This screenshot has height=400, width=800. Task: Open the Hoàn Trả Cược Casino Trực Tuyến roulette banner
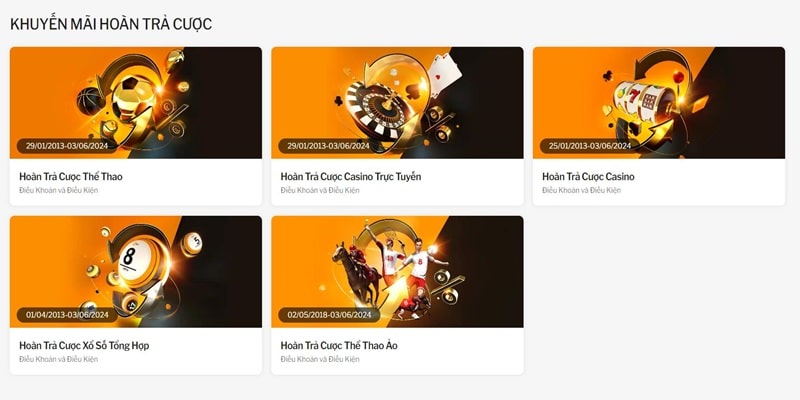(x=397, y=103)
